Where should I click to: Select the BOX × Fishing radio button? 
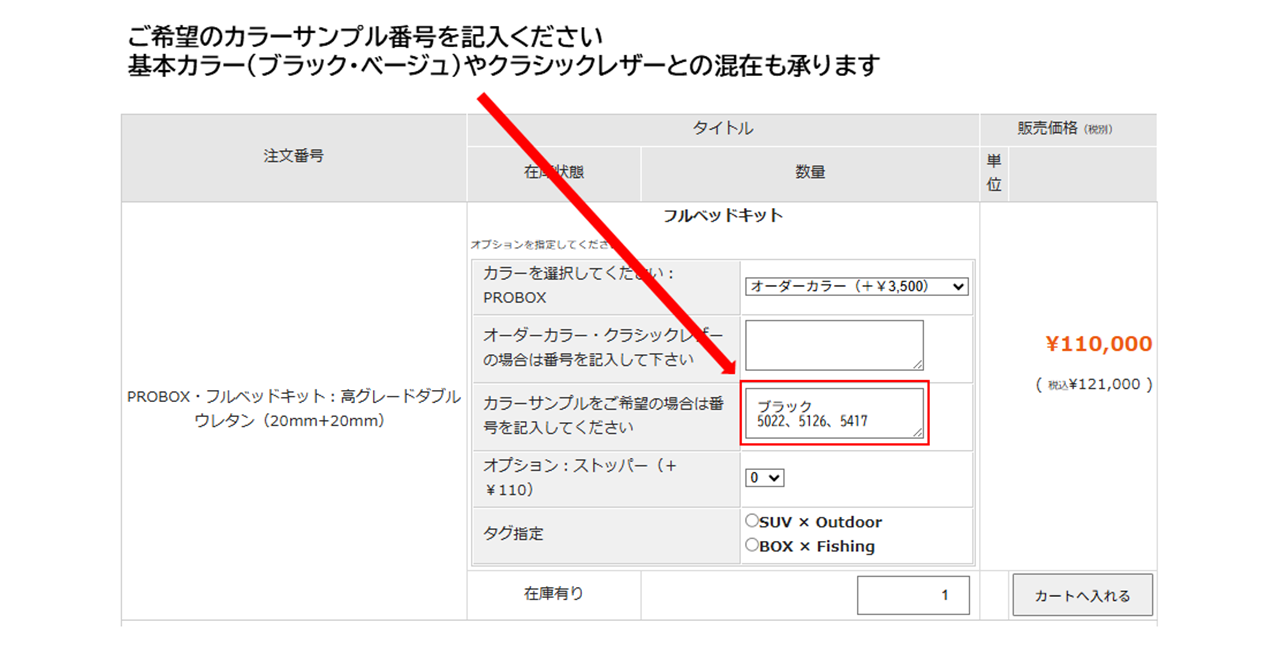(753, 546)
